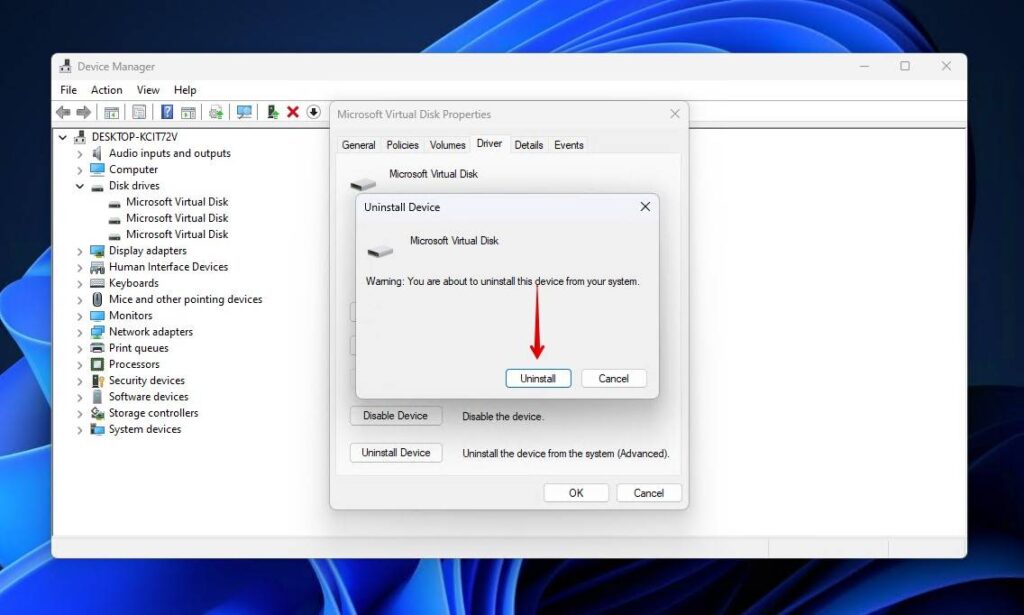
Task: Switch to the Details tab
Action: tap(528, 144)
